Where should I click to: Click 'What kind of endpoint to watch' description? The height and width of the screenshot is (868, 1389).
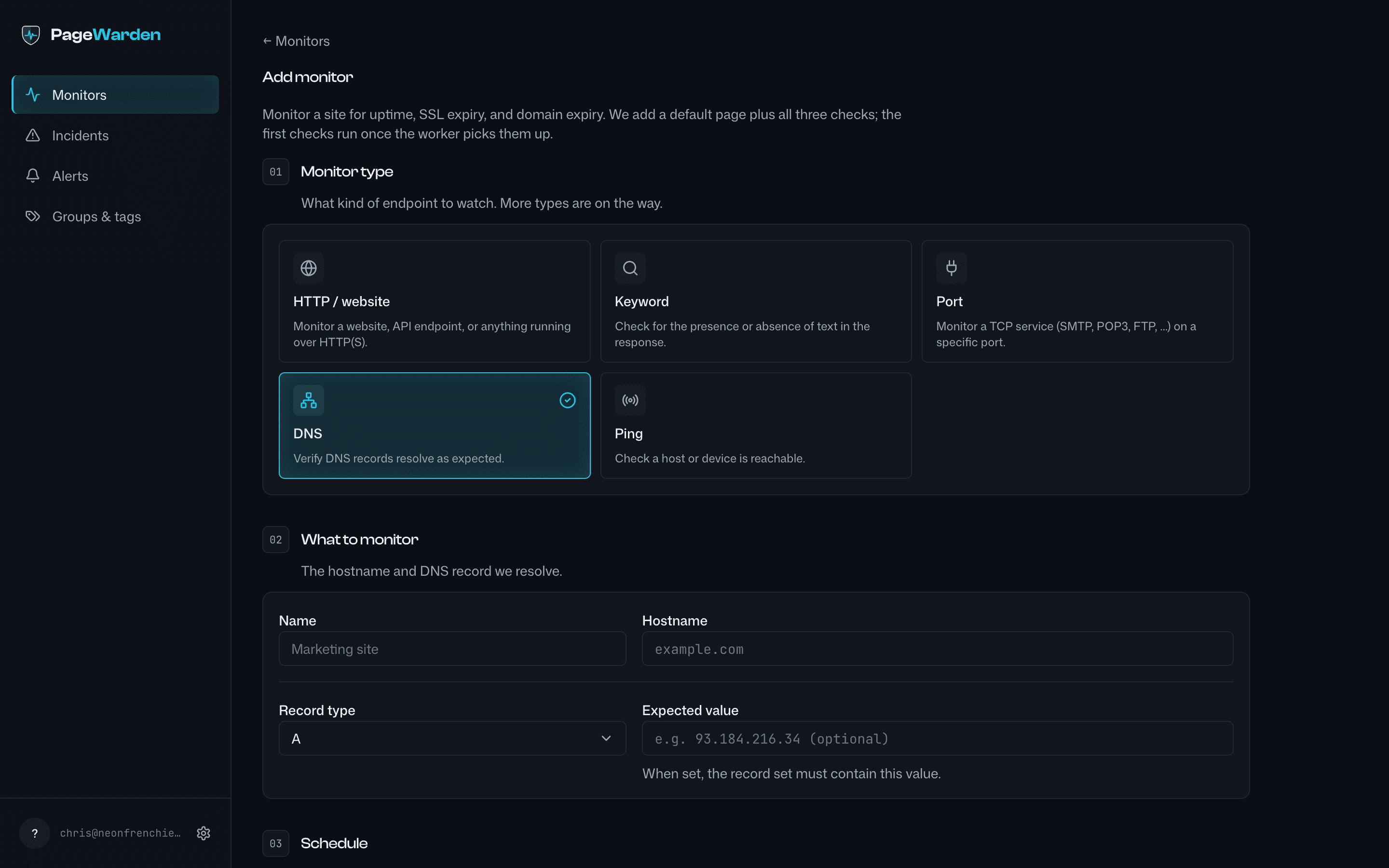click(481, 203)
